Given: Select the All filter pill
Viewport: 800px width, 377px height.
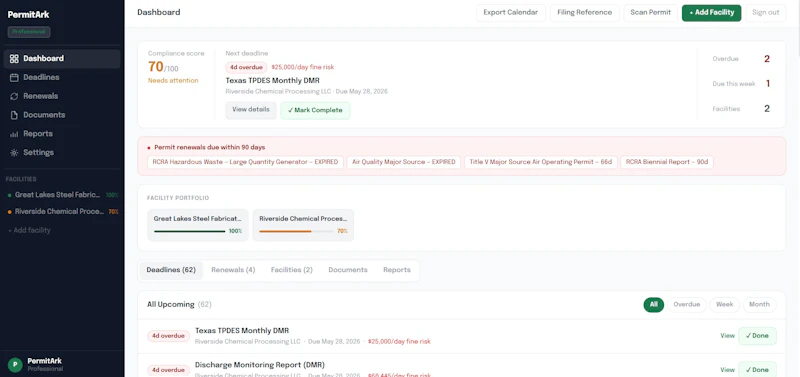Looking at the screenshot, I should [x=654, y=305].
